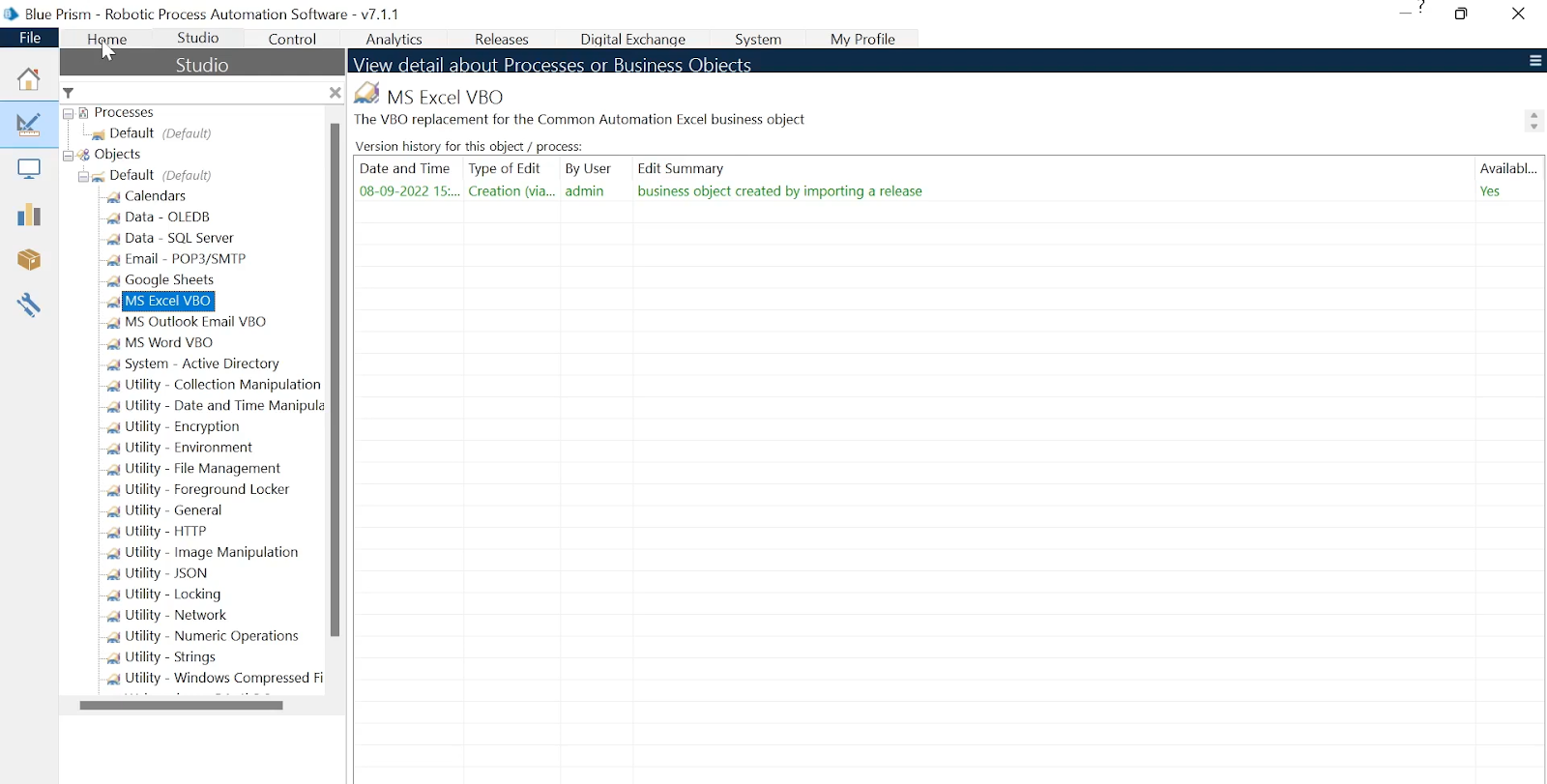Click the tree vertical scrollbar thumb
This screenshot has width=1547, height=784.
point(335,379)
